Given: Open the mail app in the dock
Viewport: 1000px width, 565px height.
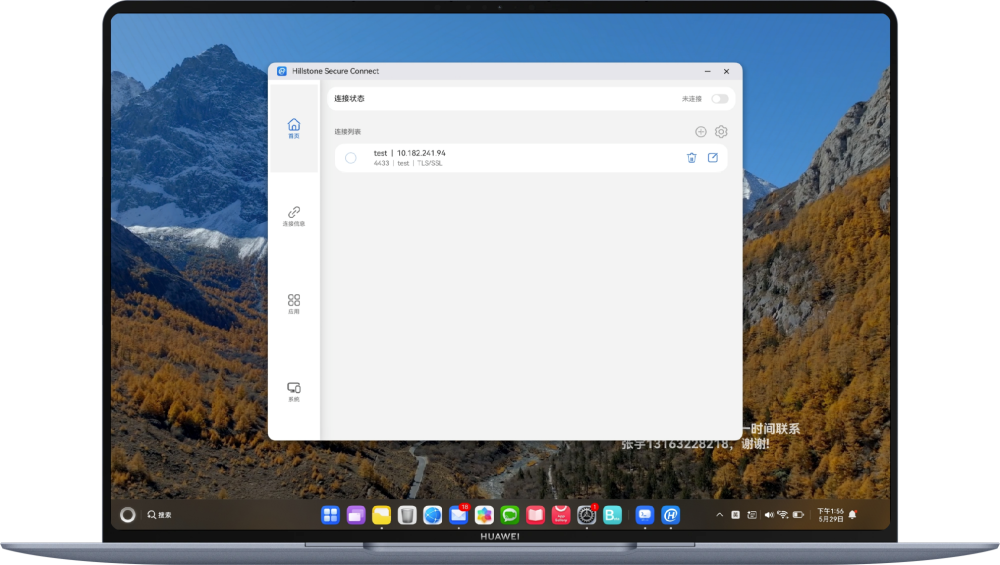Looking at the screenshot, I should point(458,515).
